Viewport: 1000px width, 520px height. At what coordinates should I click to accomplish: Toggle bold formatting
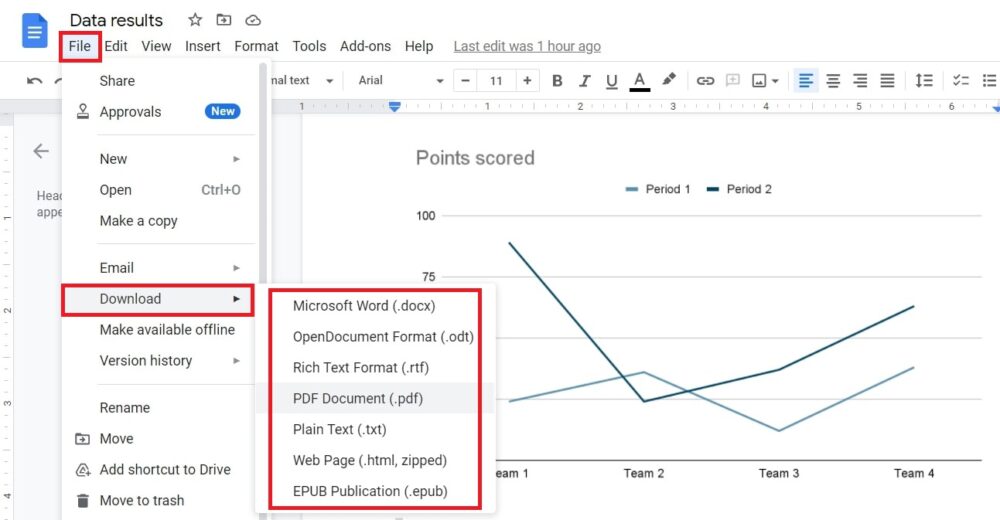click(x=557, y=81)
